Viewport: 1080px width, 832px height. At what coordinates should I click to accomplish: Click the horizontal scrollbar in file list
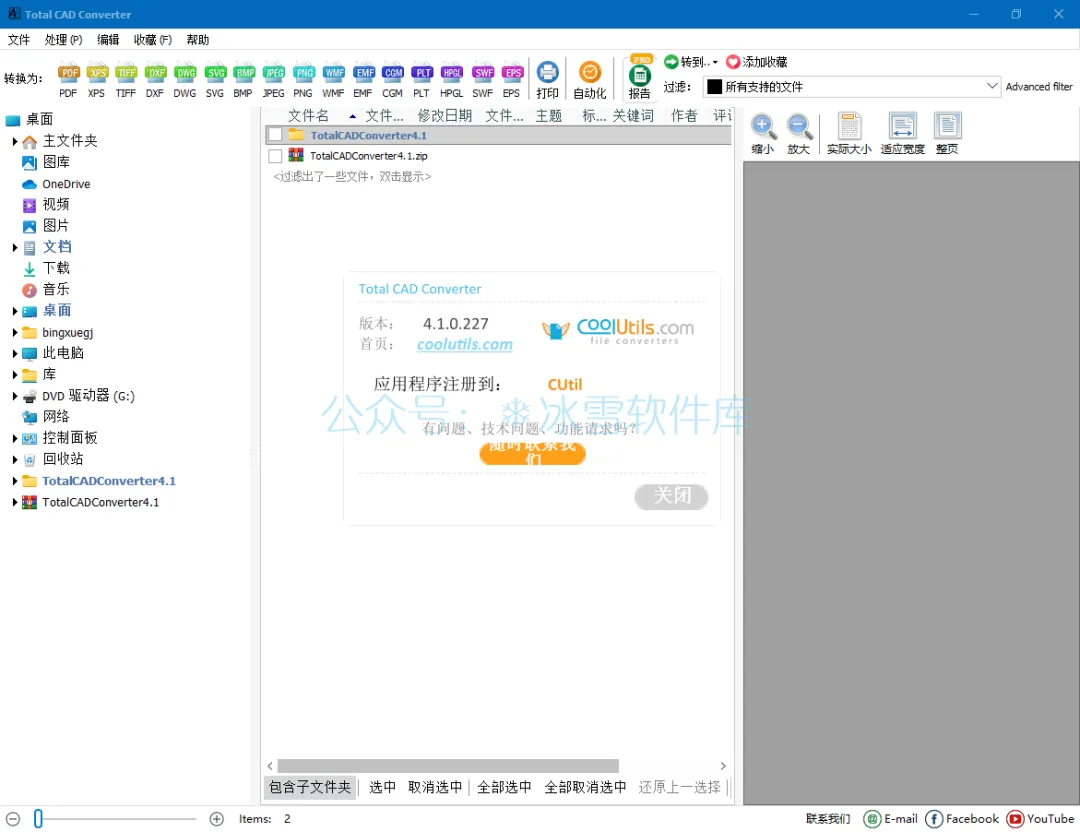448,766
